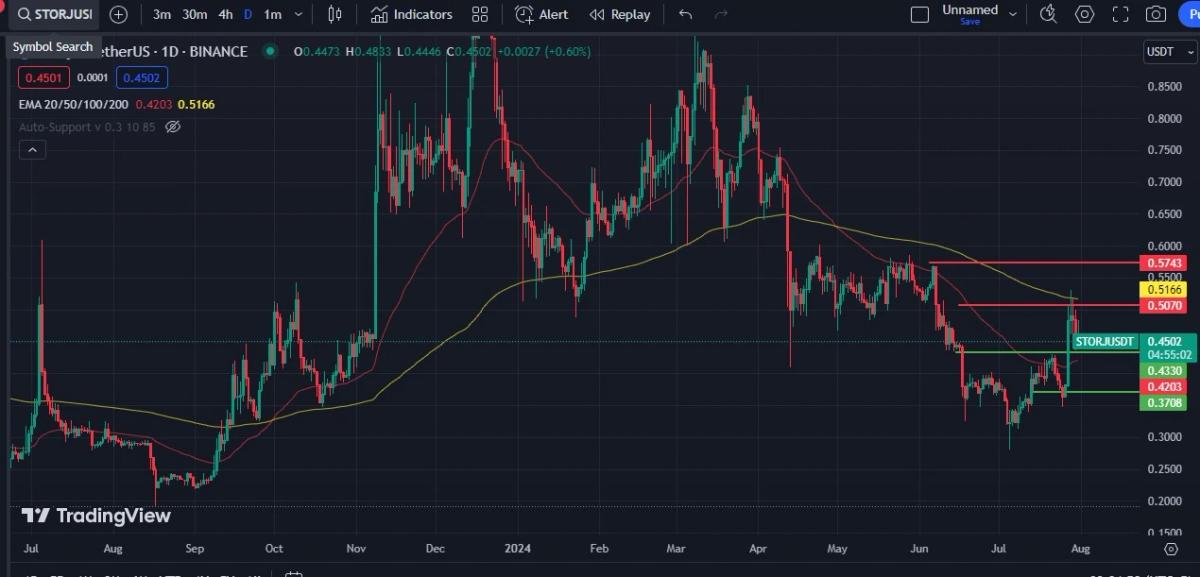
Task: Open chart settings via the gear icon
Action: point(1083,14)
